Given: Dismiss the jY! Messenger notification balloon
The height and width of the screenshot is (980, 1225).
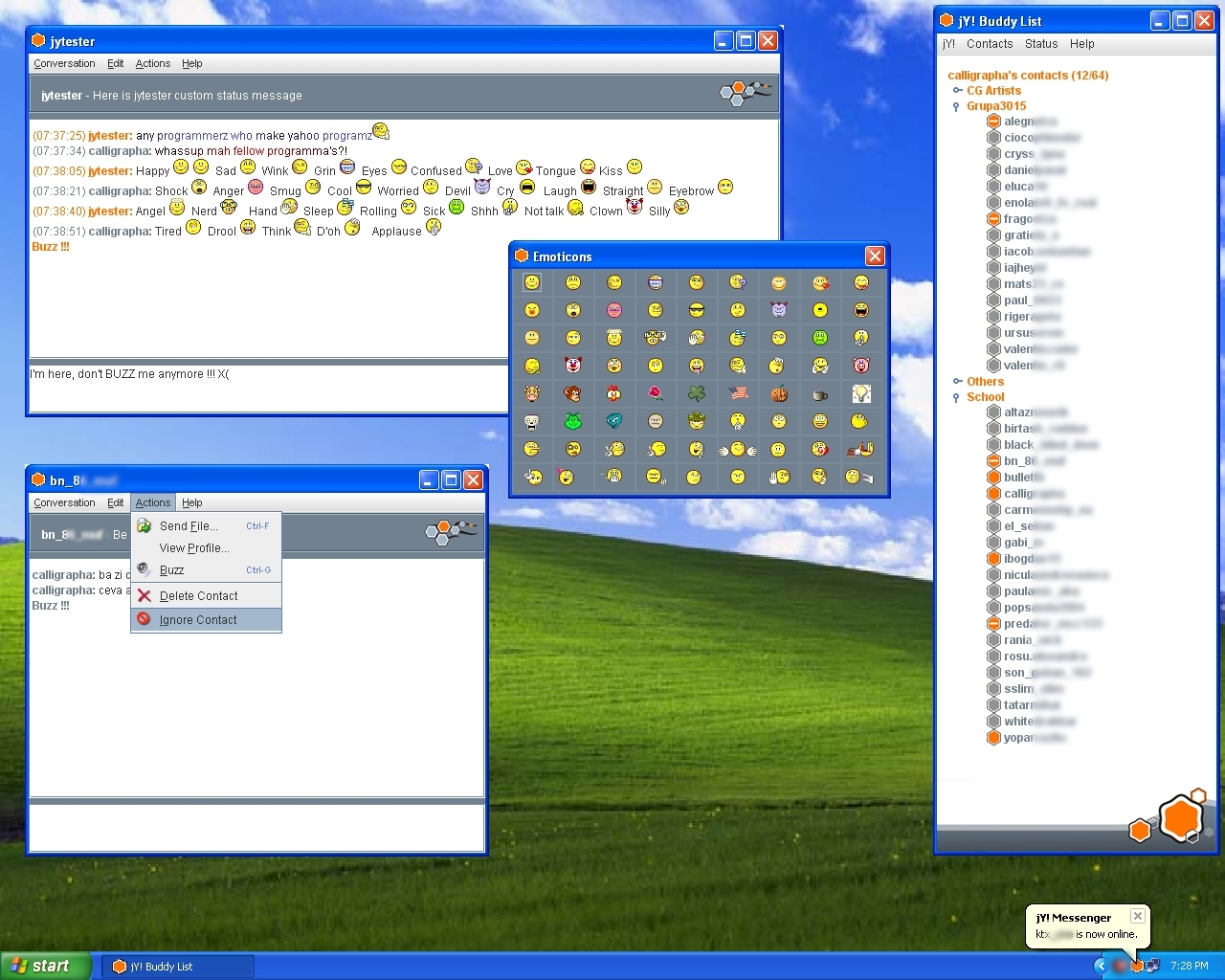Looking at the screenshot, I should tap(1137, 916).
